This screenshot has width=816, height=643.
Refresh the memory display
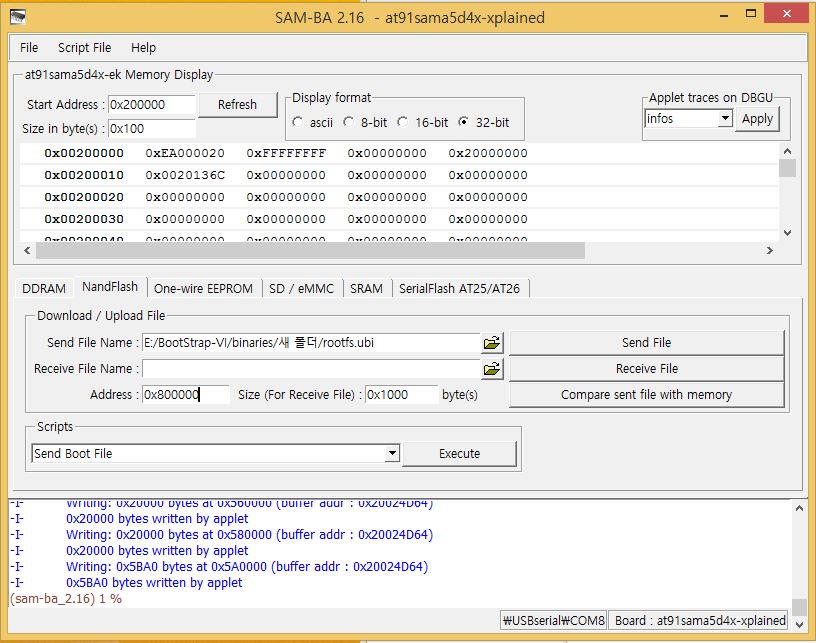click(237, 105)
